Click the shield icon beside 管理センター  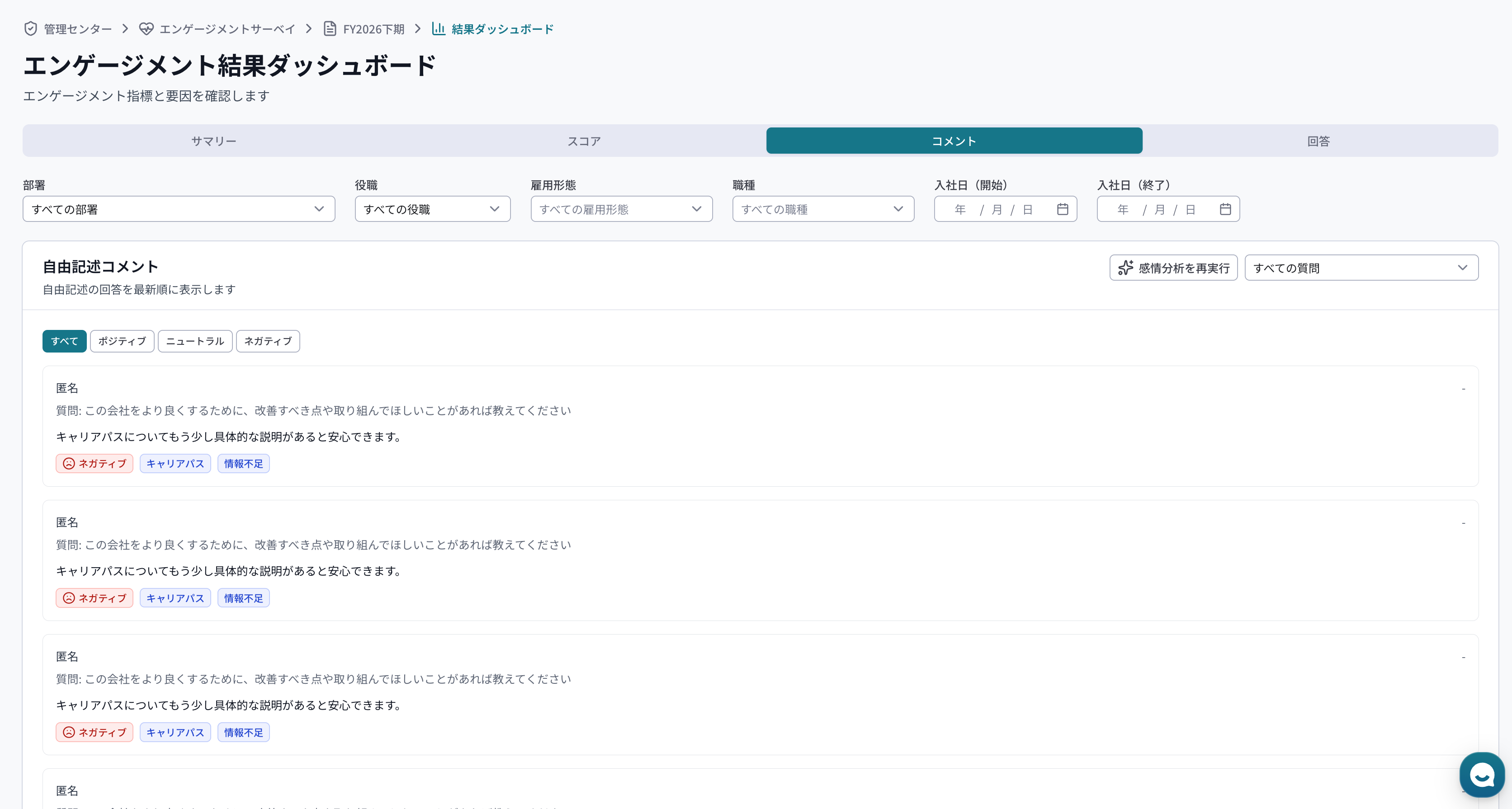pos(31,28)
